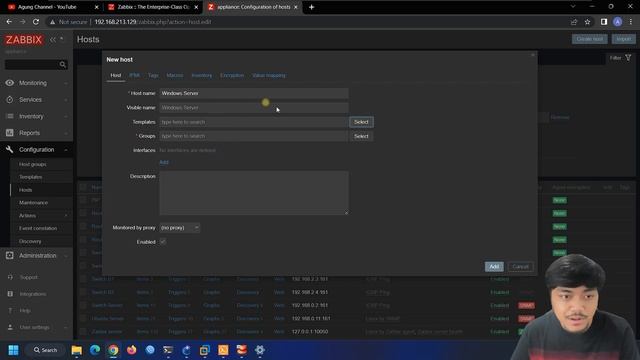Open the Encryption tab

coord(232,76)
